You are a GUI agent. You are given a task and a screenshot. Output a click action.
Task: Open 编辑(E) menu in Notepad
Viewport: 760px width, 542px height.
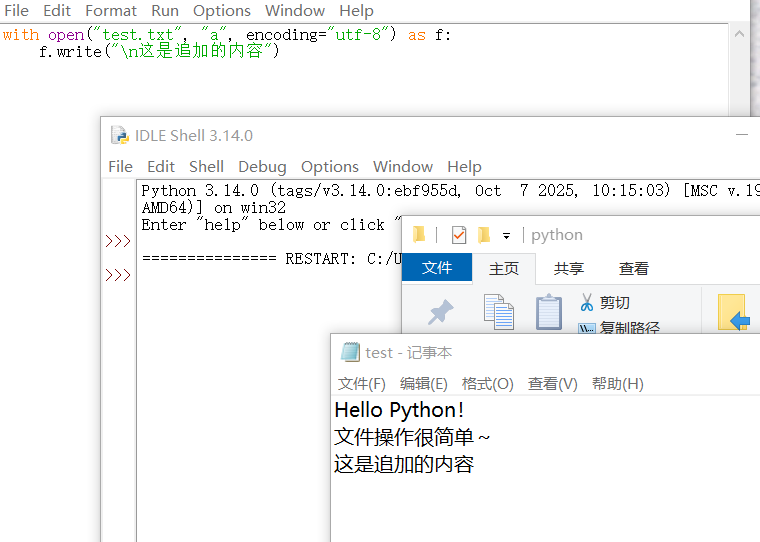pyautogui.click(x=424, y=384)
